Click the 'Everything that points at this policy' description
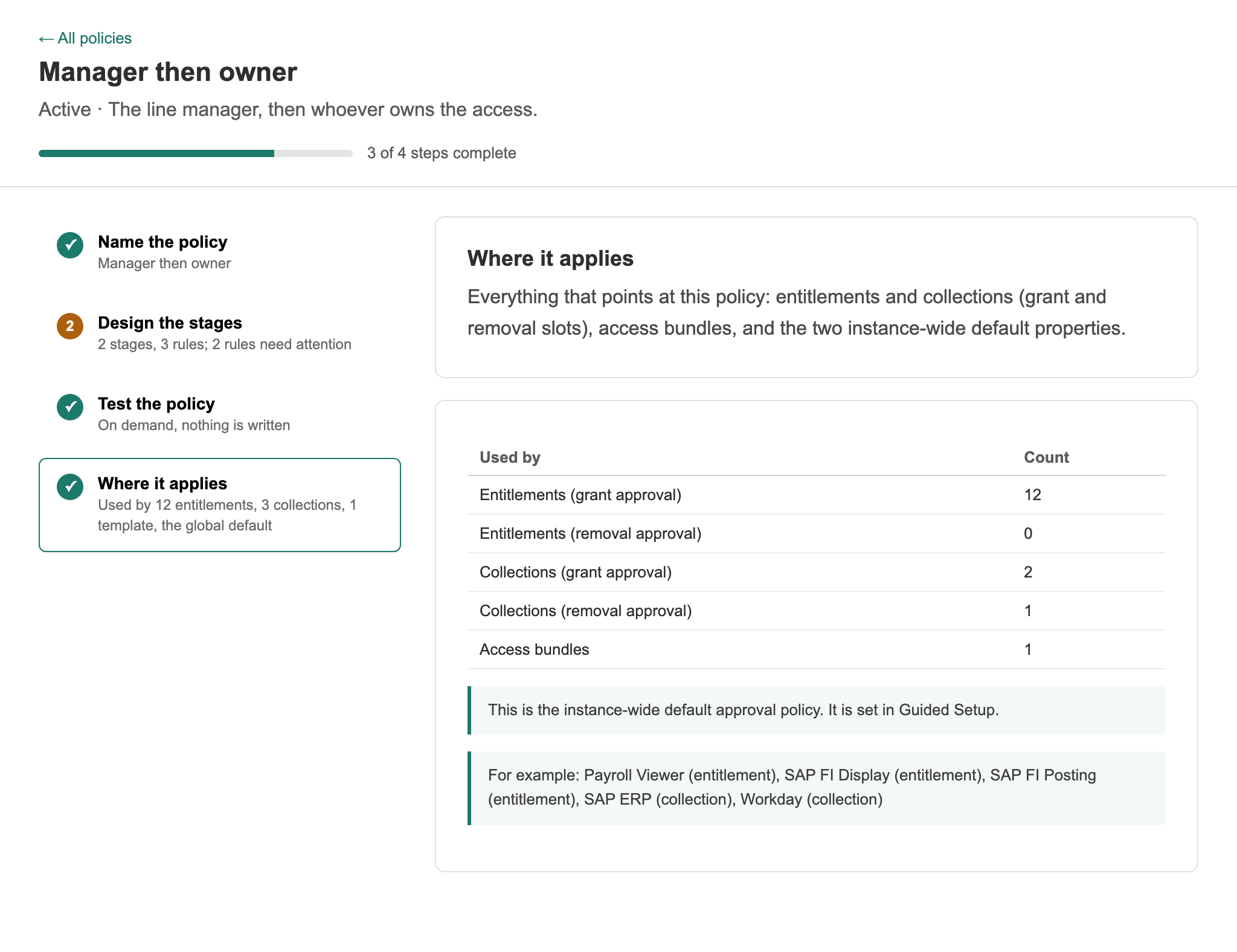This screenshot has width=1237, height=952. coord(796,312)
